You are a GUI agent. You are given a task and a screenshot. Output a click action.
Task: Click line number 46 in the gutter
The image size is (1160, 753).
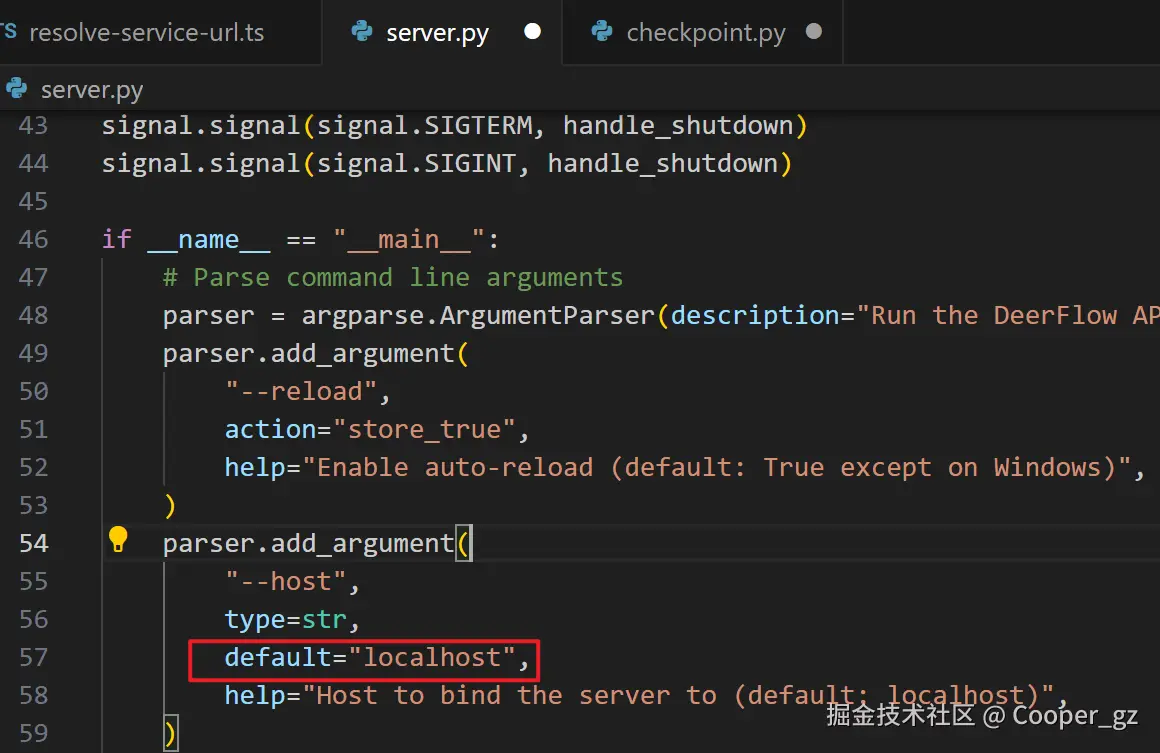coord(33,240)
